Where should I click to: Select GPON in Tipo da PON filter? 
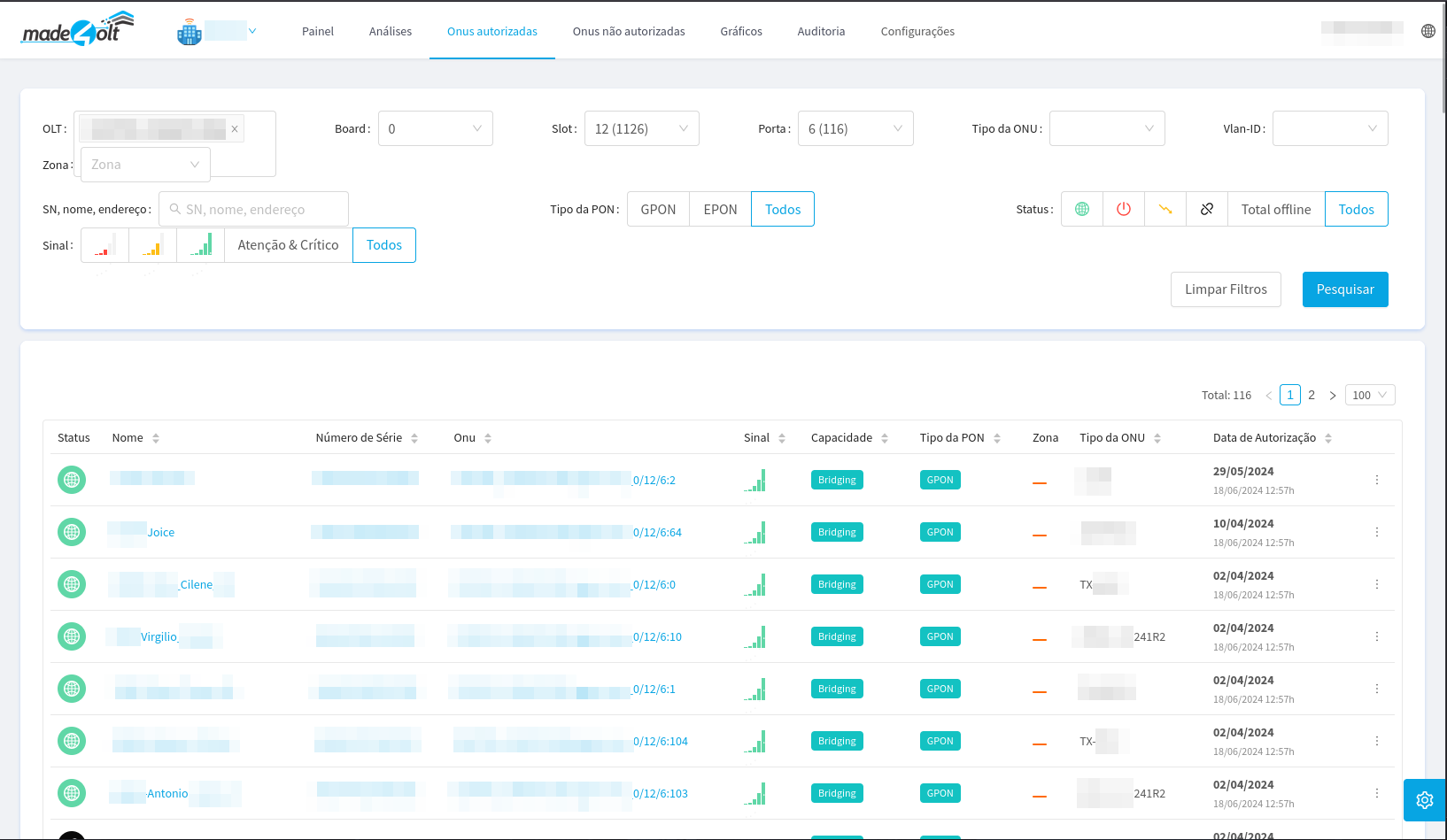(658, 209)
